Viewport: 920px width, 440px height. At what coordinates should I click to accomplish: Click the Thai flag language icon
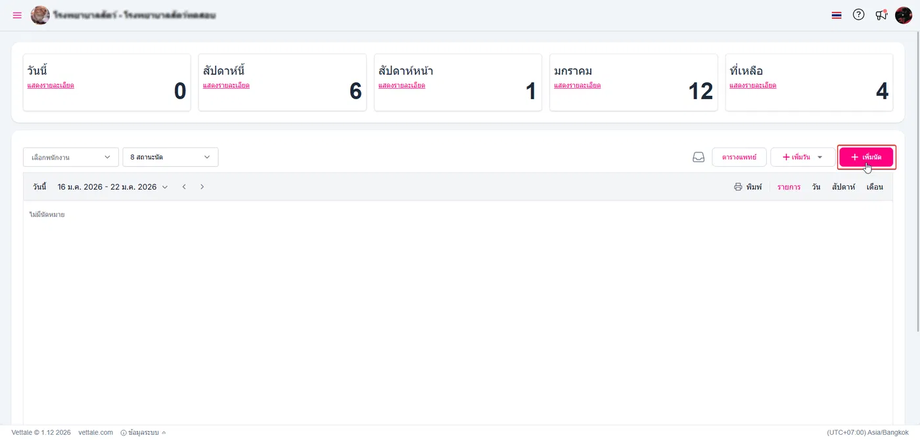click(836, 15)
